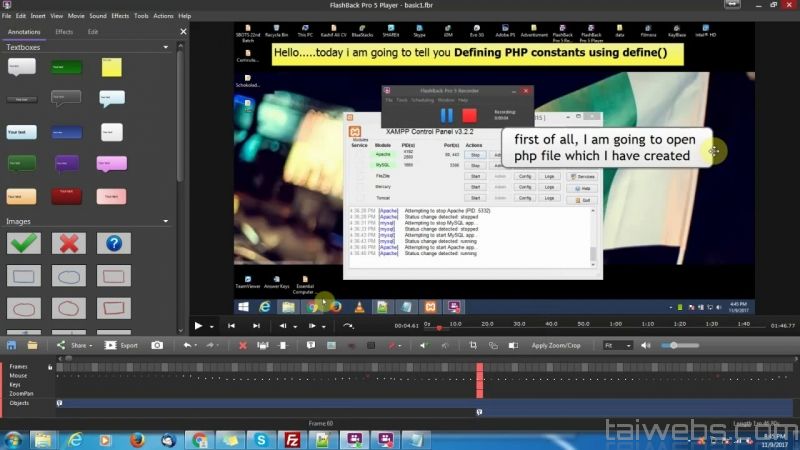Open the Share dropdown menu

76,345
